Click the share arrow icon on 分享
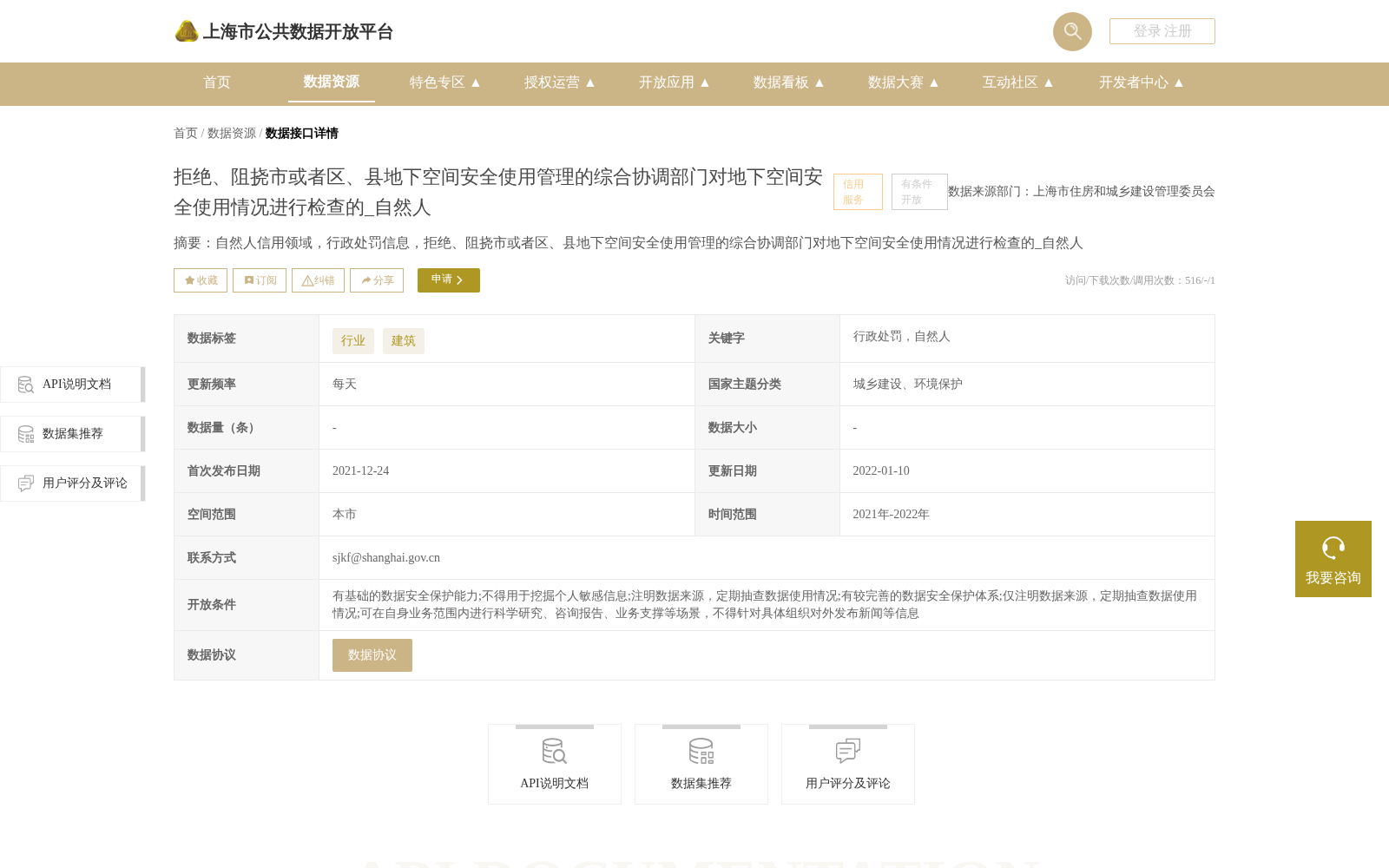Image resolution: width=1389 pixels, height=868 pixels. point(366,280)
